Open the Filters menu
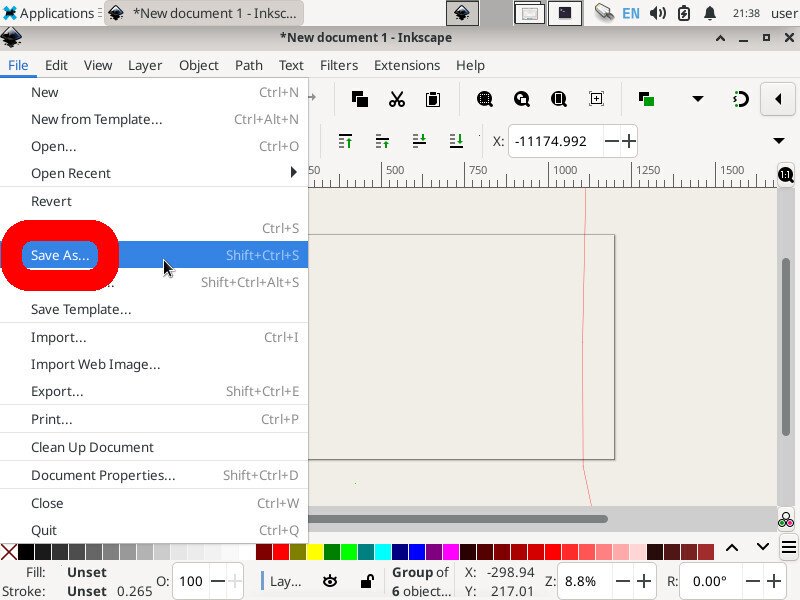This screenshot has height=600, width=800. (339, 65)
